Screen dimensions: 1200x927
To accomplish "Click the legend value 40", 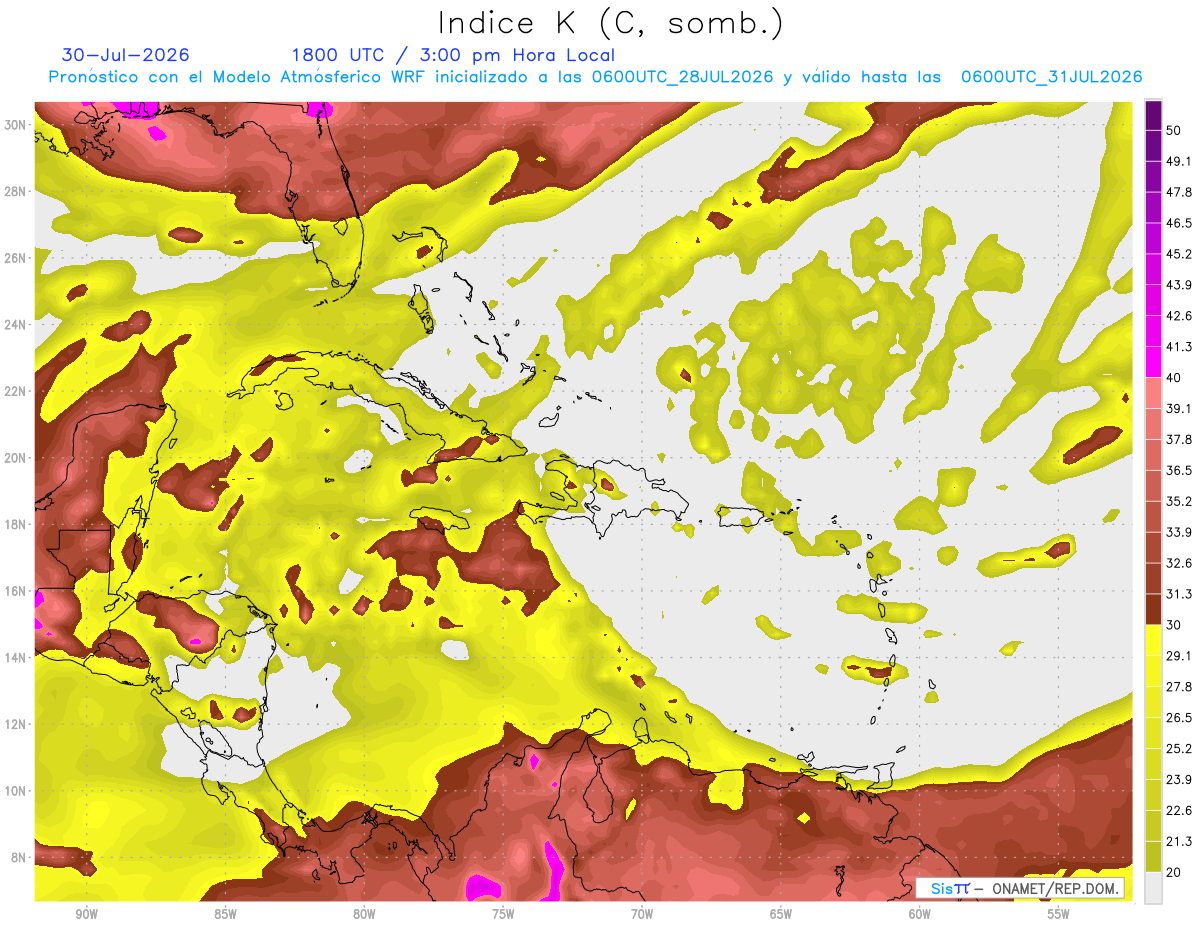I will tap(1175, 377).
